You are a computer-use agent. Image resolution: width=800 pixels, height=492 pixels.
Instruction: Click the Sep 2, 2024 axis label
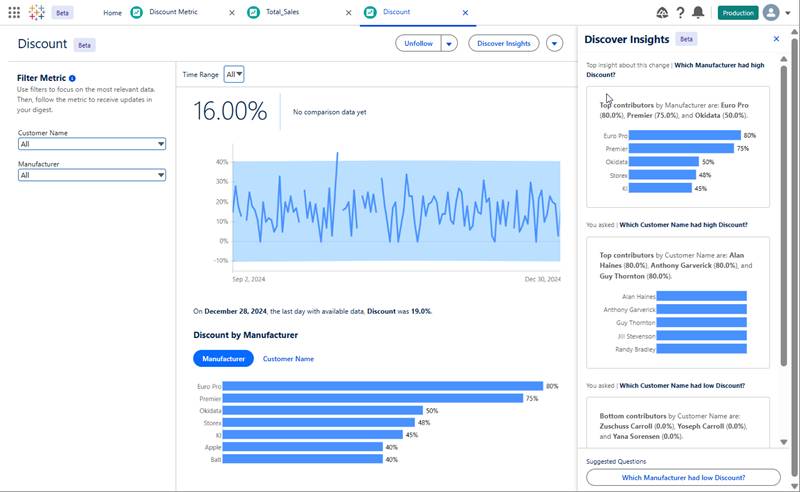(x=248, y=279)
